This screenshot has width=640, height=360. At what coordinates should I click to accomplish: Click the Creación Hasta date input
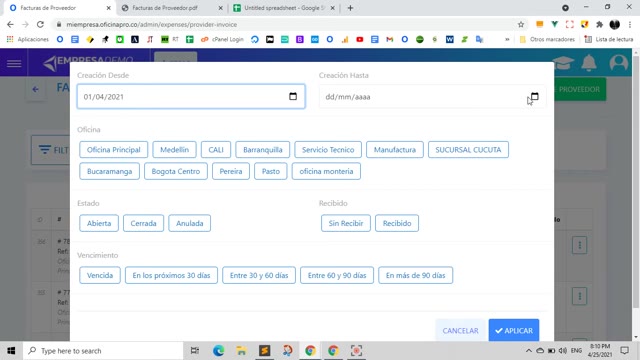tap(432, 97)
